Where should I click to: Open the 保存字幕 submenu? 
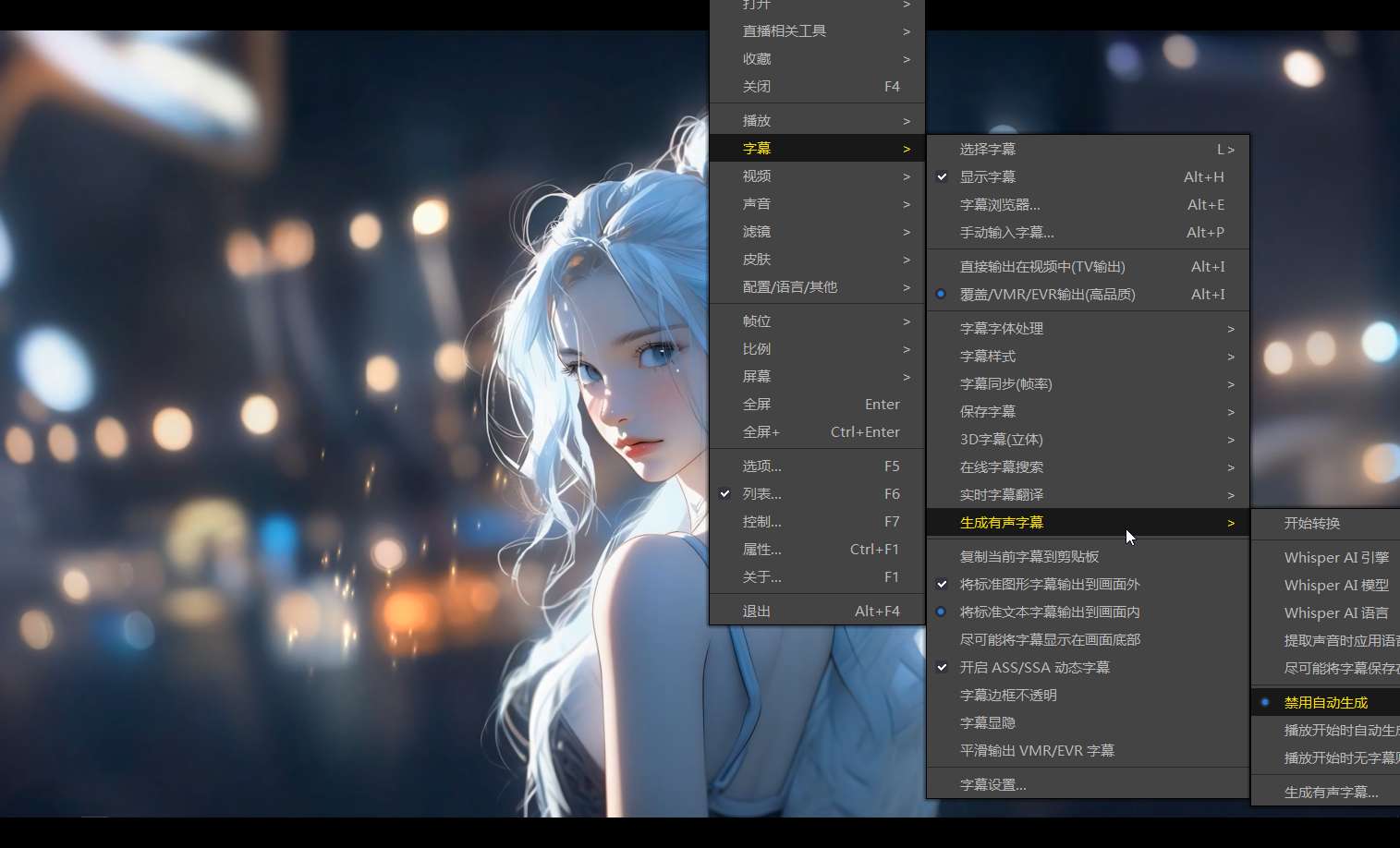pos(1088,411)
